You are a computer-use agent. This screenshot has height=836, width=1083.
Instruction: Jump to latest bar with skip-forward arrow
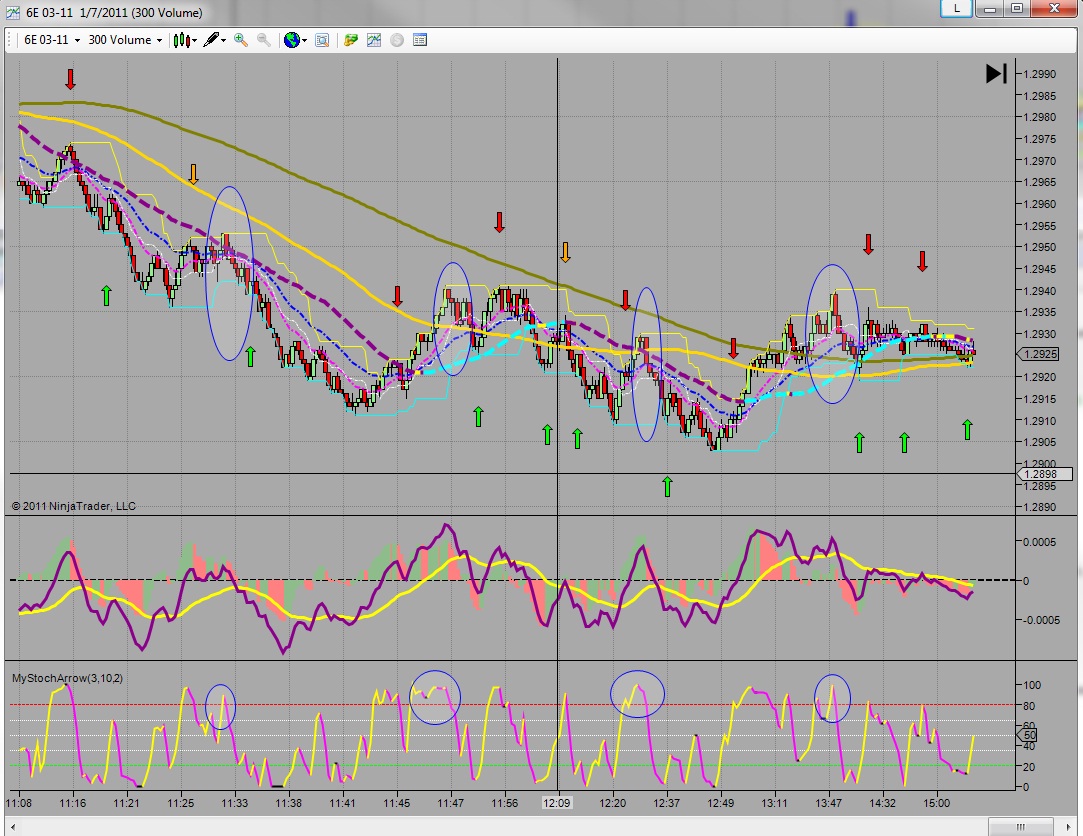[x=996, y=73]
